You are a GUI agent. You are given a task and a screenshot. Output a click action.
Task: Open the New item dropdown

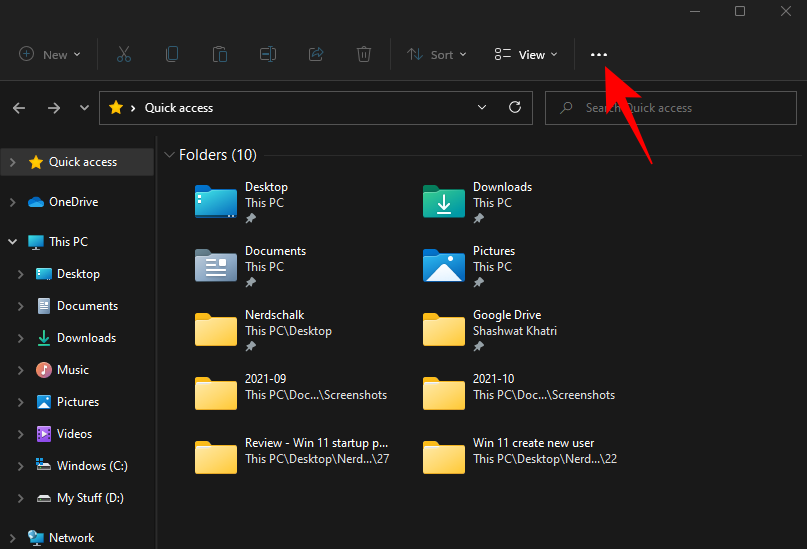pyautogui.click(x=50, y=55)
